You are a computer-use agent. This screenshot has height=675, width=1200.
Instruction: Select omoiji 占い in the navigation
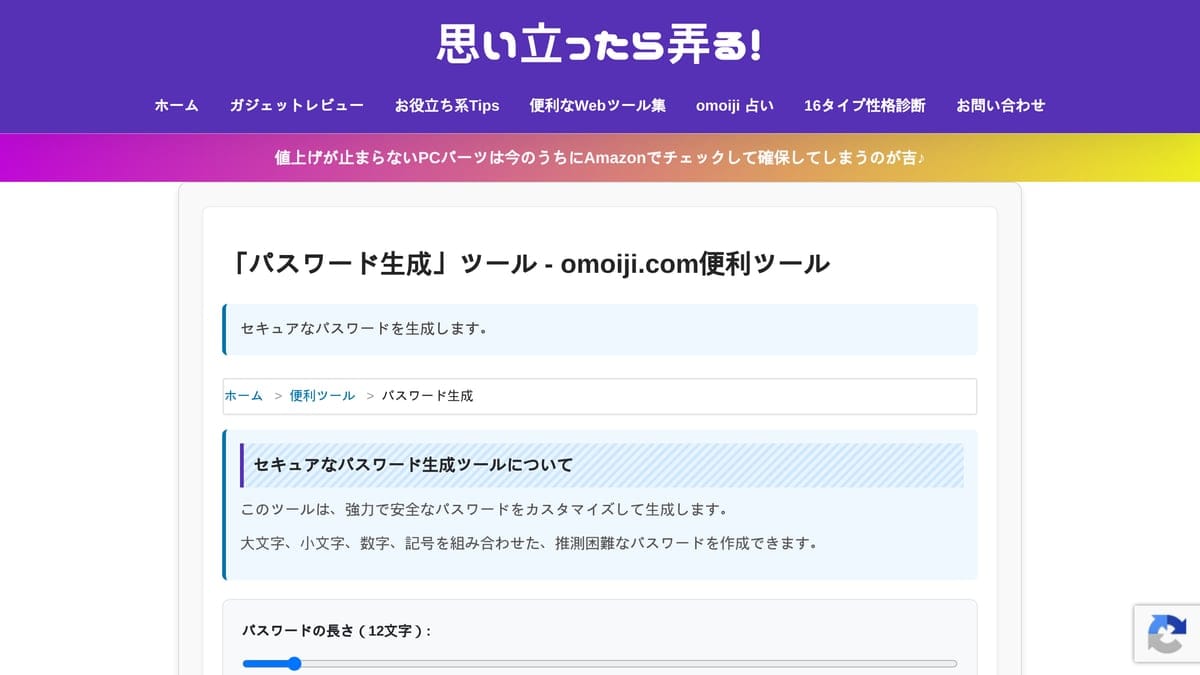[735, 105]
